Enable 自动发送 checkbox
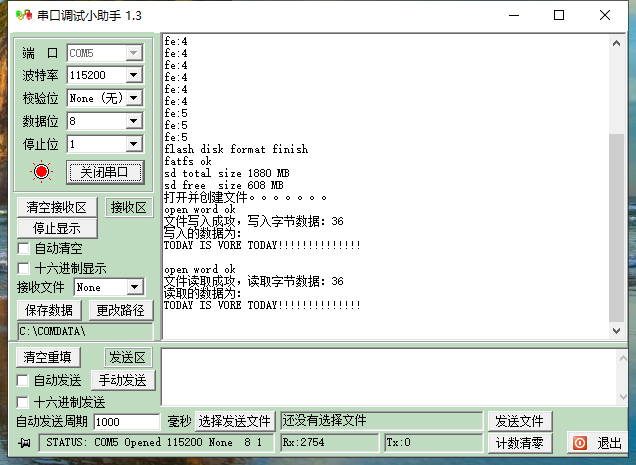 22,381
